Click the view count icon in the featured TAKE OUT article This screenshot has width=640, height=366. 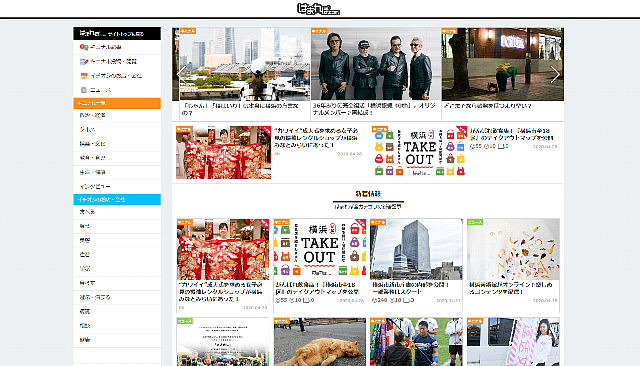(x=472, y=146)
